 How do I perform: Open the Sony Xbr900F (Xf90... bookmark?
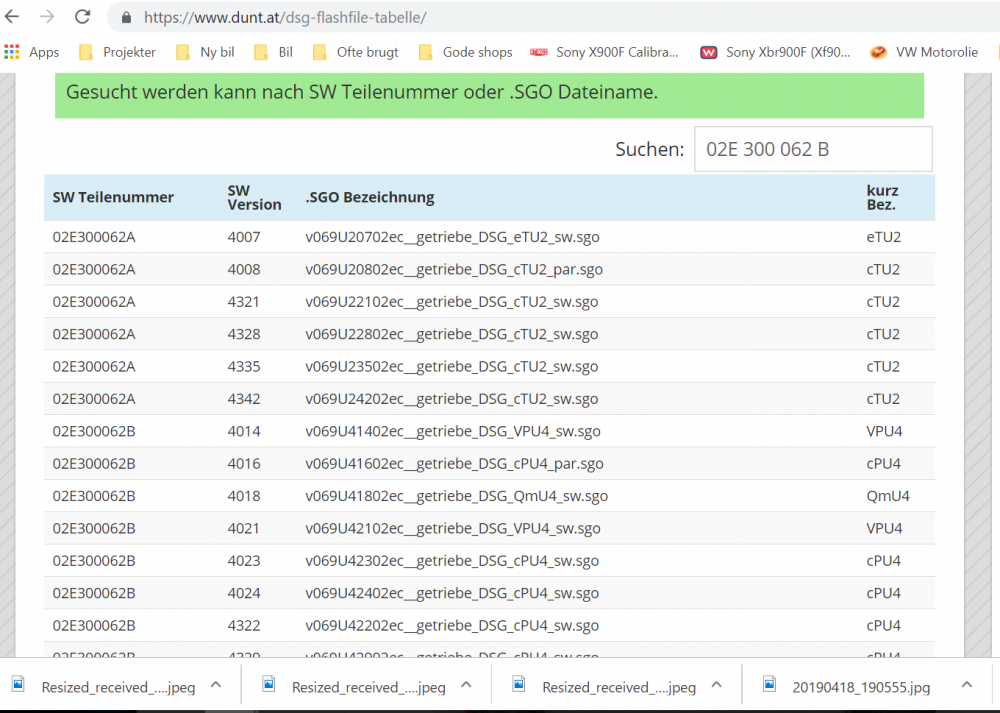pyautogui.click(x=776, y=52)
